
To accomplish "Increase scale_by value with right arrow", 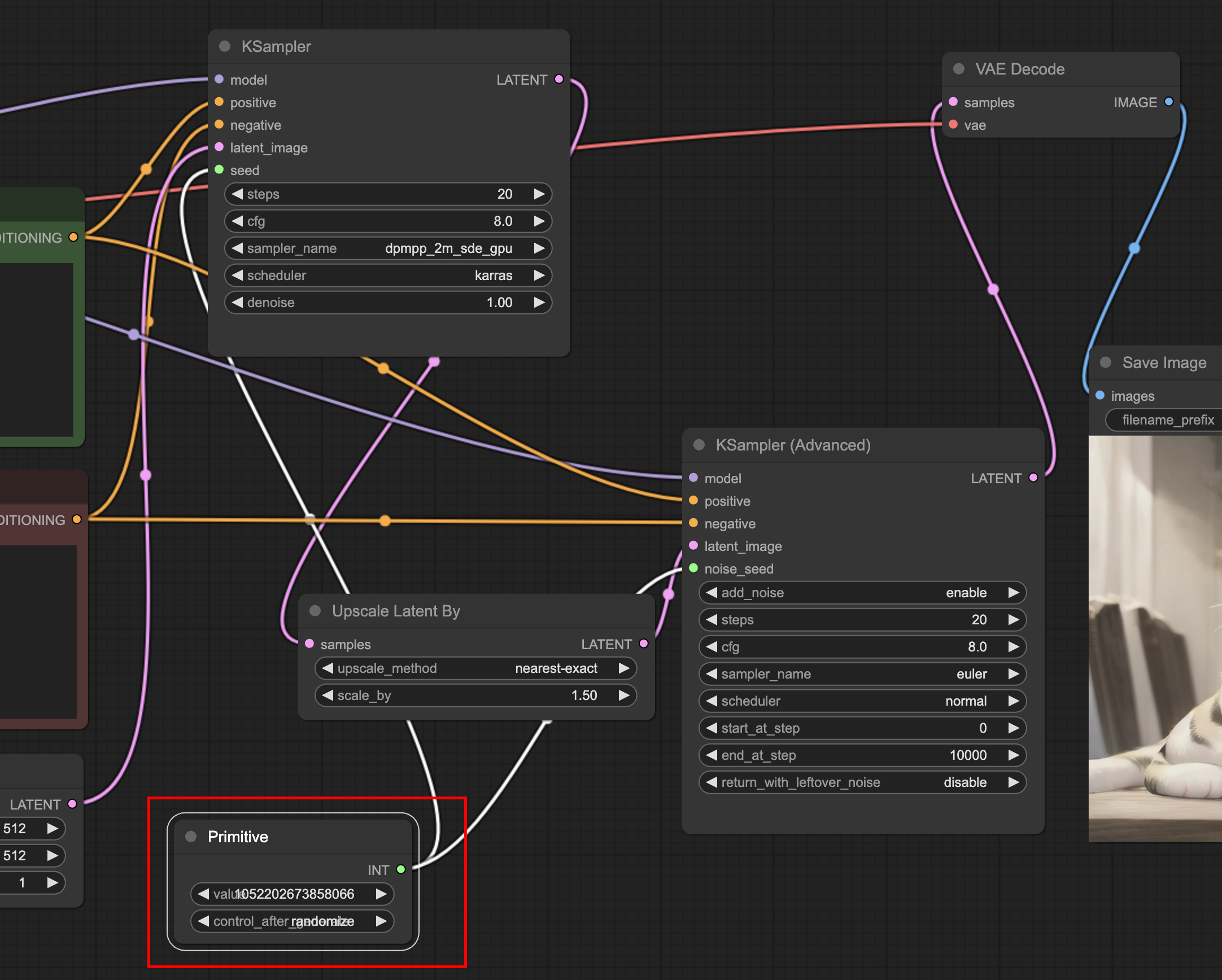I will point(623,695).
